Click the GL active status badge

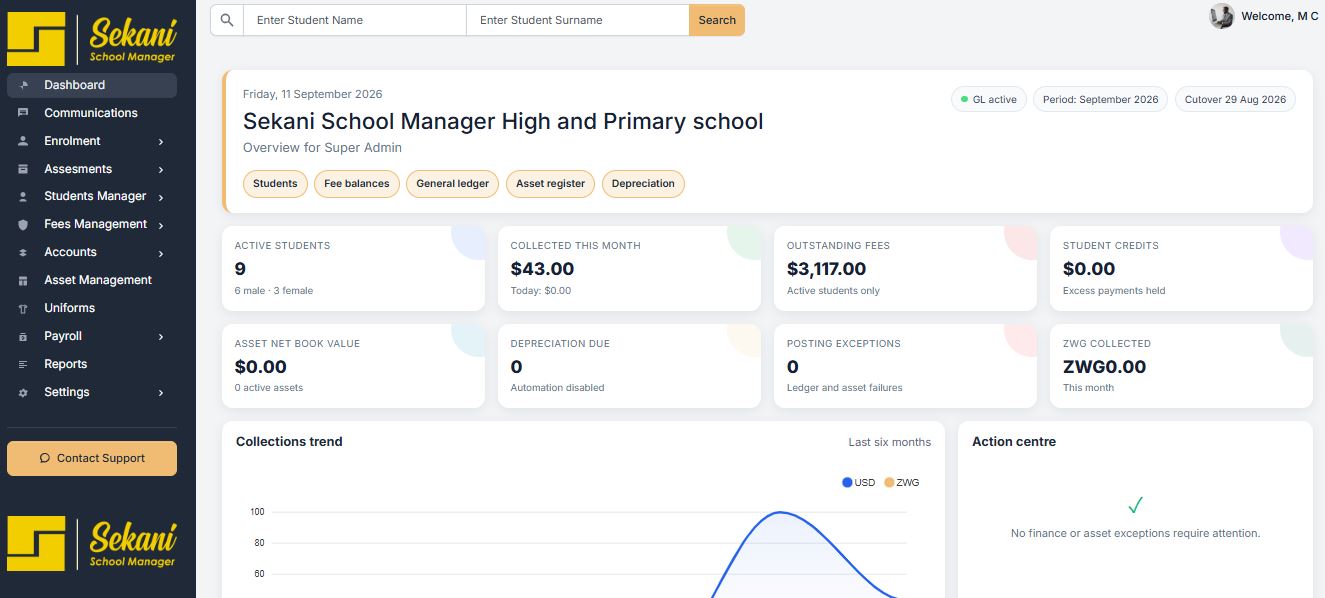click(x=988, y=100)
